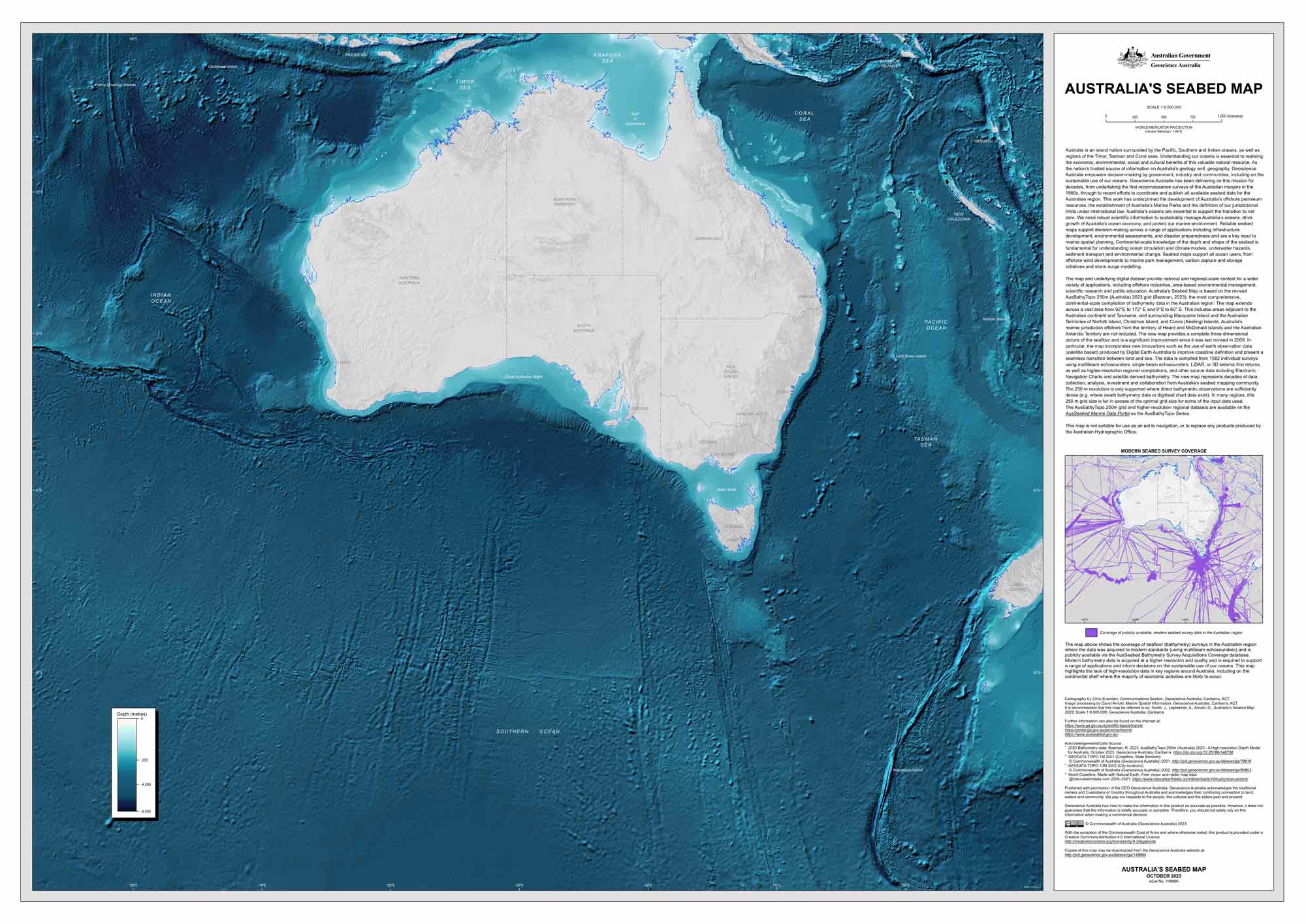Click the Creative Commons licence badge

pyautogui.click(x=1074, y=823)
